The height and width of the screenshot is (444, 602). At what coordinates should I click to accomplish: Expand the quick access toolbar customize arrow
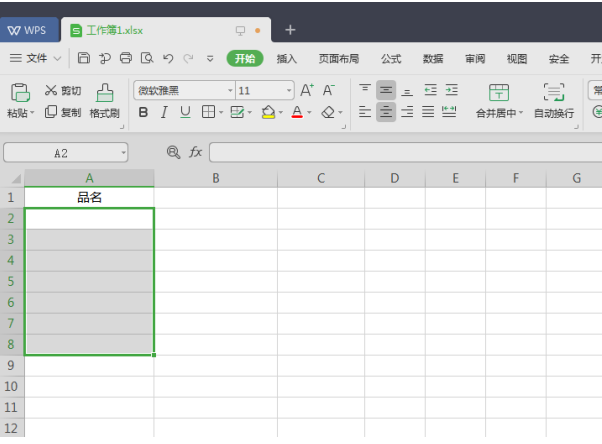(x=210, y=59)
